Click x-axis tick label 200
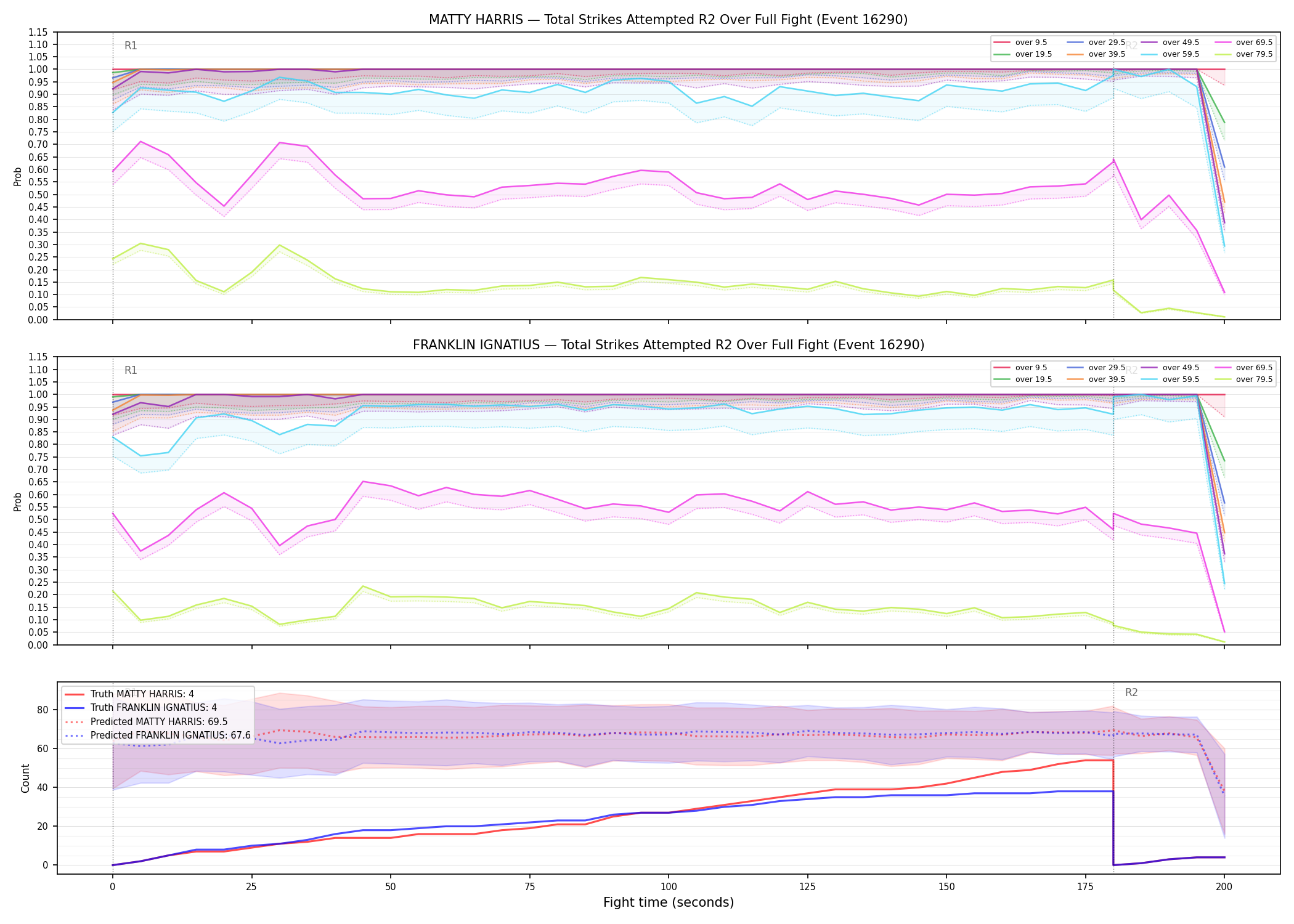 point(1224,887)
